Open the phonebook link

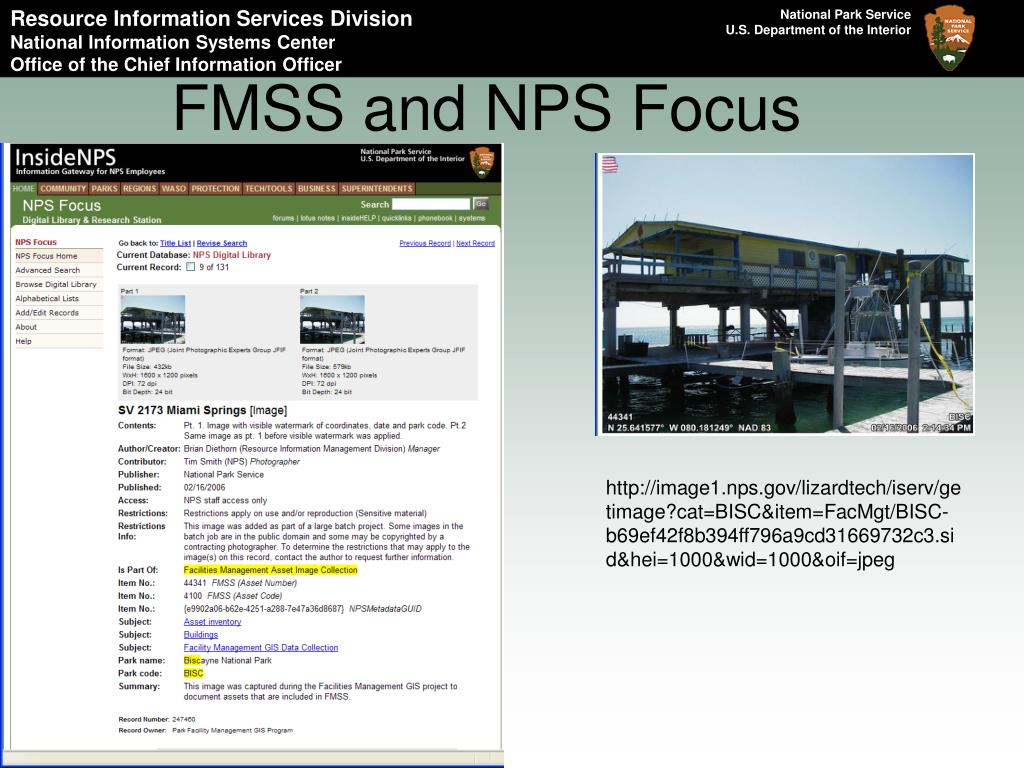435,218
